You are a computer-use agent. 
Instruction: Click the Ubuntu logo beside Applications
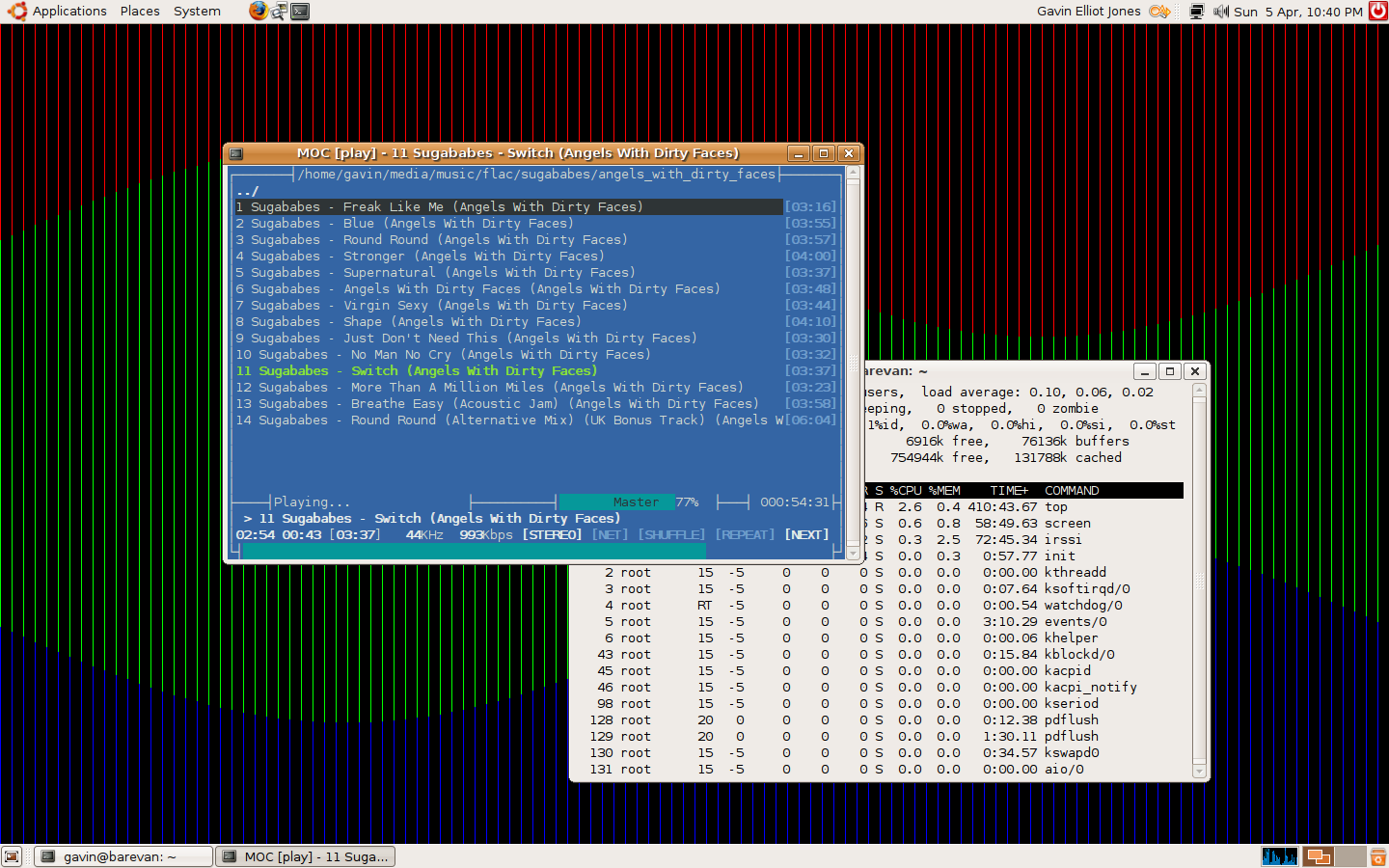(16, 12)
